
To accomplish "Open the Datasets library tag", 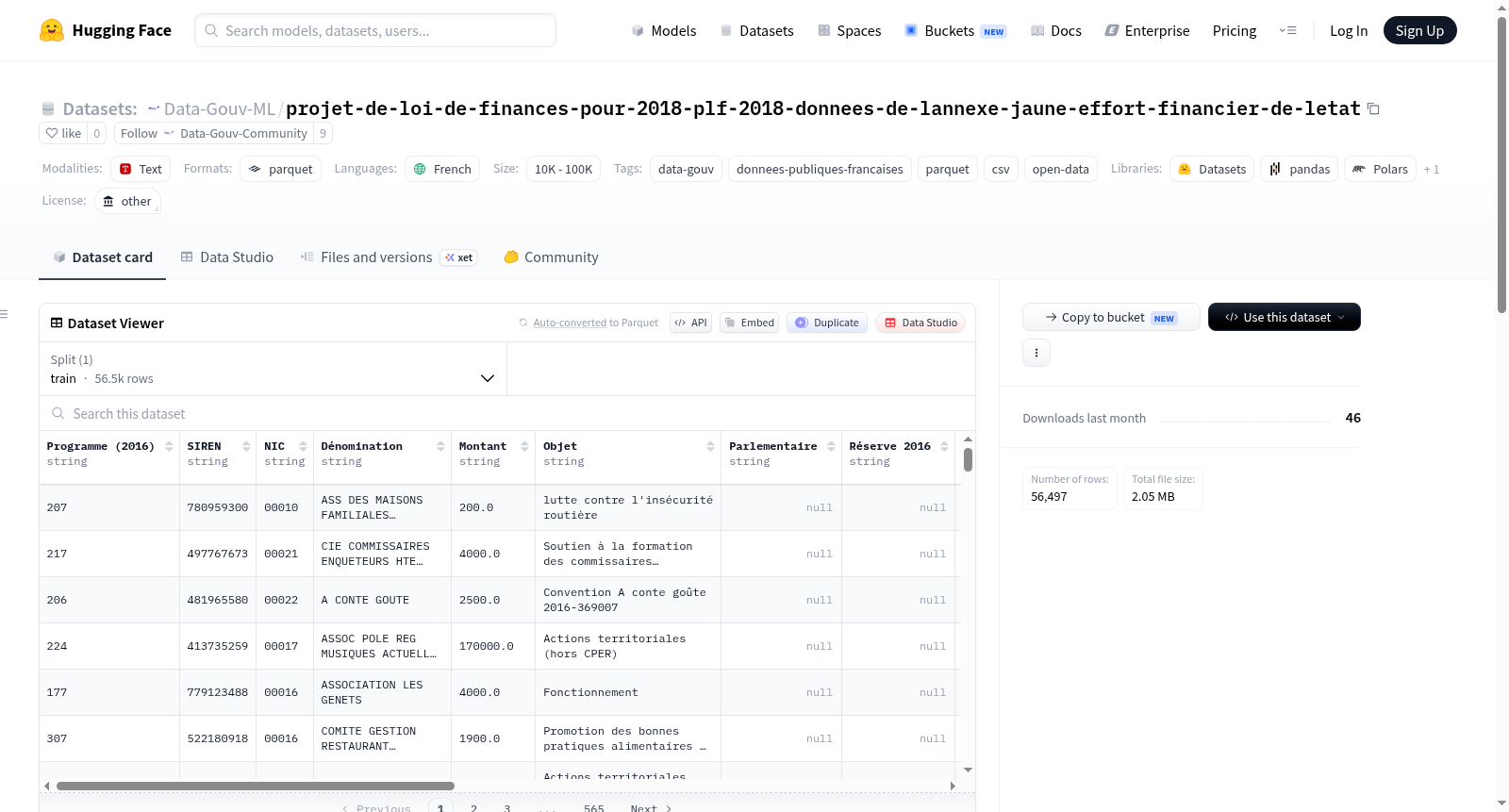I will pyautogui.click(x=1212, y=169).
